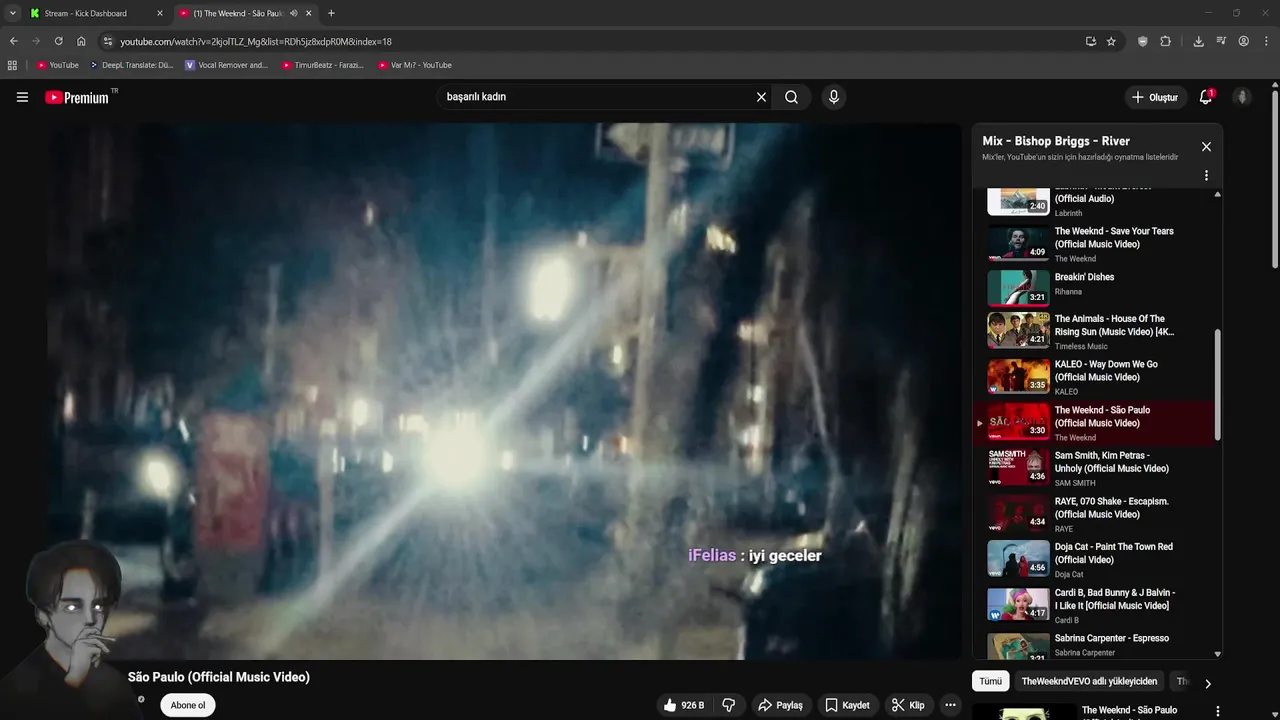The image size is (1280, 720).
Task: Open the tab search dropdown
Action: (x=12, y=13)
